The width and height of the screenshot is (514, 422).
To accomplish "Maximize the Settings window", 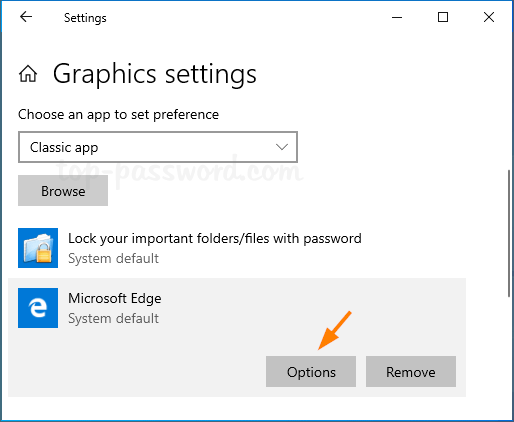I will 443,17.
